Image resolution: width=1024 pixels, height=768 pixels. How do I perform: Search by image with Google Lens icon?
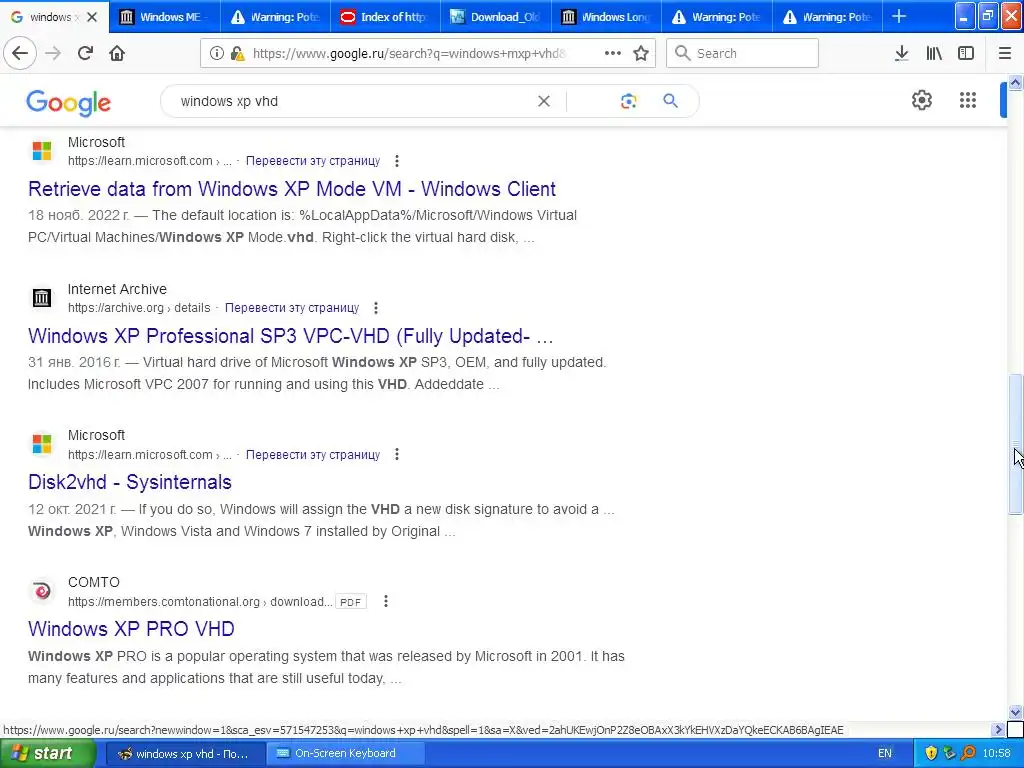(x=628, y=101)
